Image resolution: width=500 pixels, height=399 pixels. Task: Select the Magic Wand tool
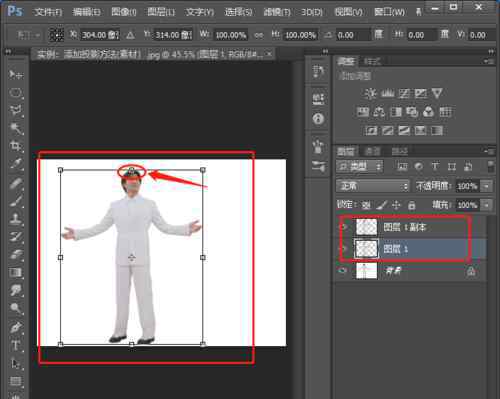click(x=15, y=128)
